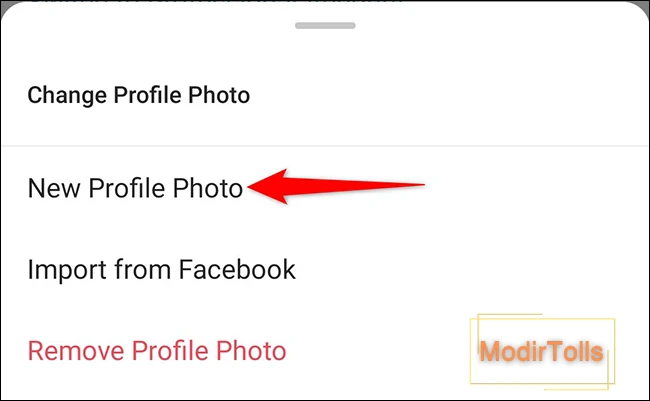
Task: Click the ModirTolls watermark logo
Action: (542, 352)
